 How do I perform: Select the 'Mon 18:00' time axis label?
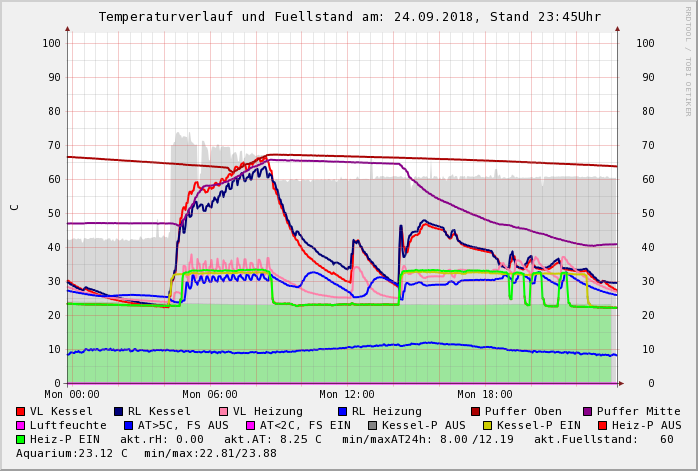click(x=485, y=394)
